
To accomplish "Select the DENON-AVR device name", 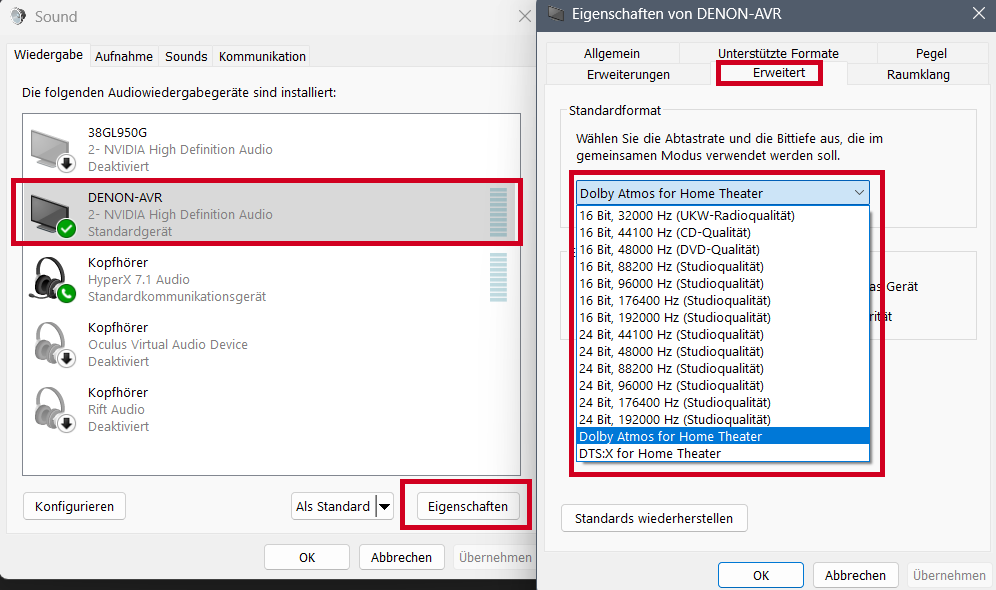I will pyautogui.click(x=125, y=198).
